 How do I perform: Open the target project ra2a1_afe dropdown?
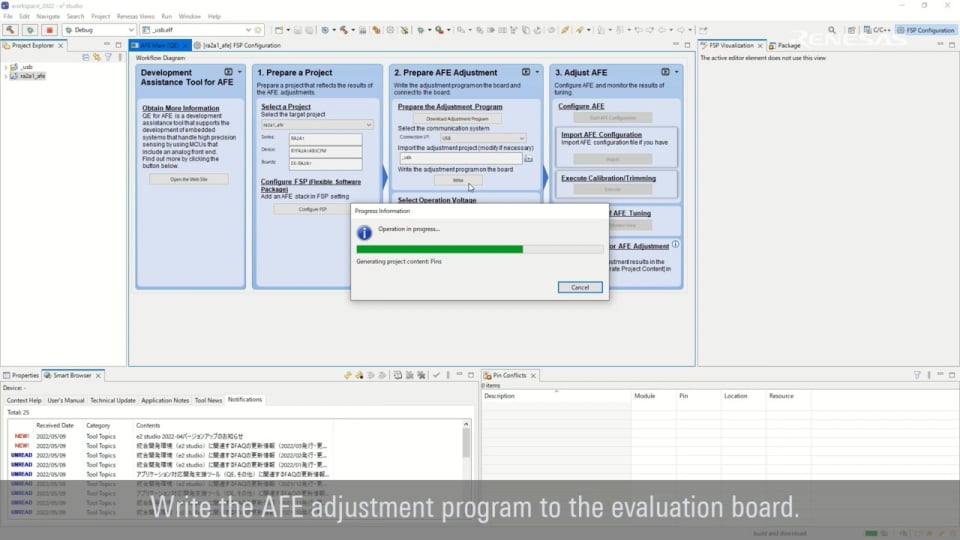(368, 125)
